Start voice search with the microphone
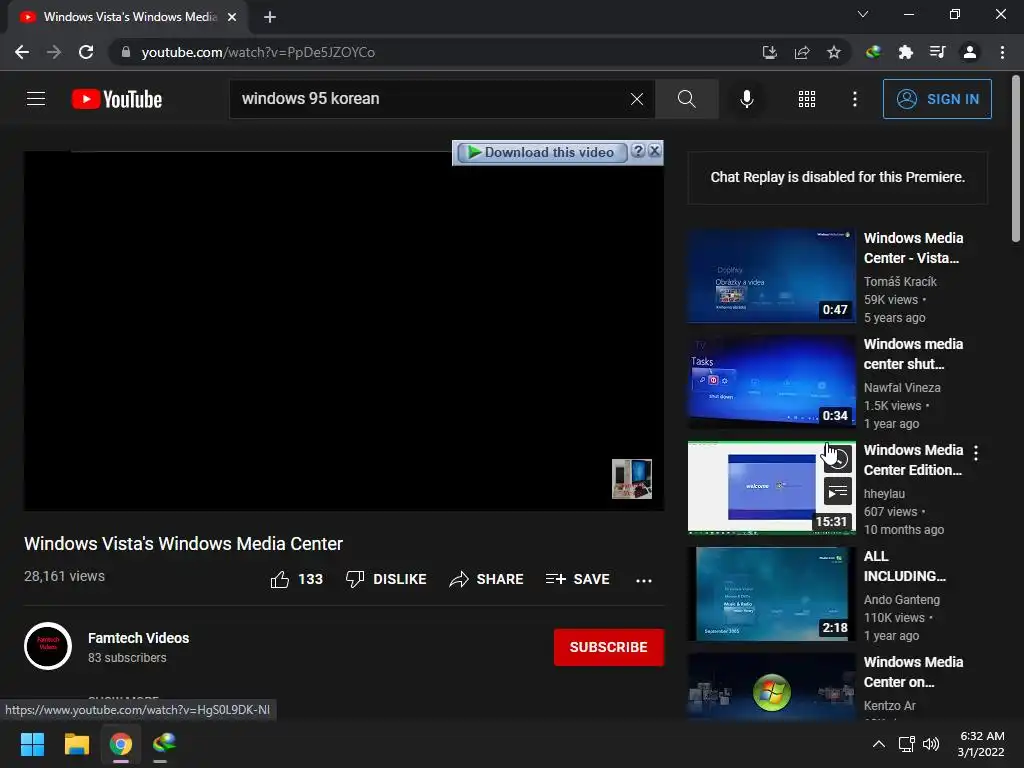The image size is (1024, 768). click(x=747, y=99)
